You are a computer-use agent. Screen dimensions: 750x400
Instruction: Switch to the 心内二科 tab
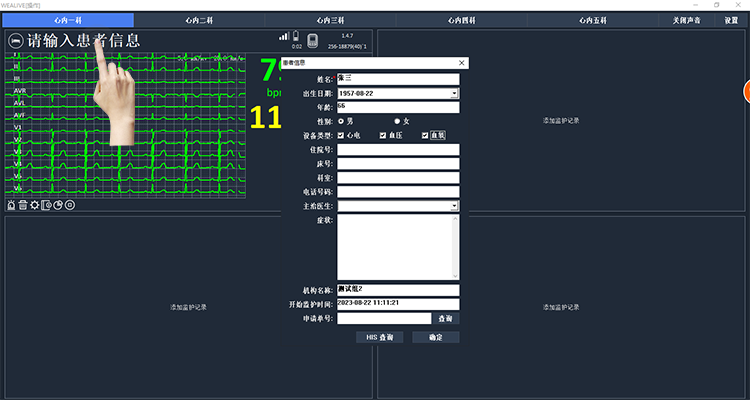pos(203,20)
